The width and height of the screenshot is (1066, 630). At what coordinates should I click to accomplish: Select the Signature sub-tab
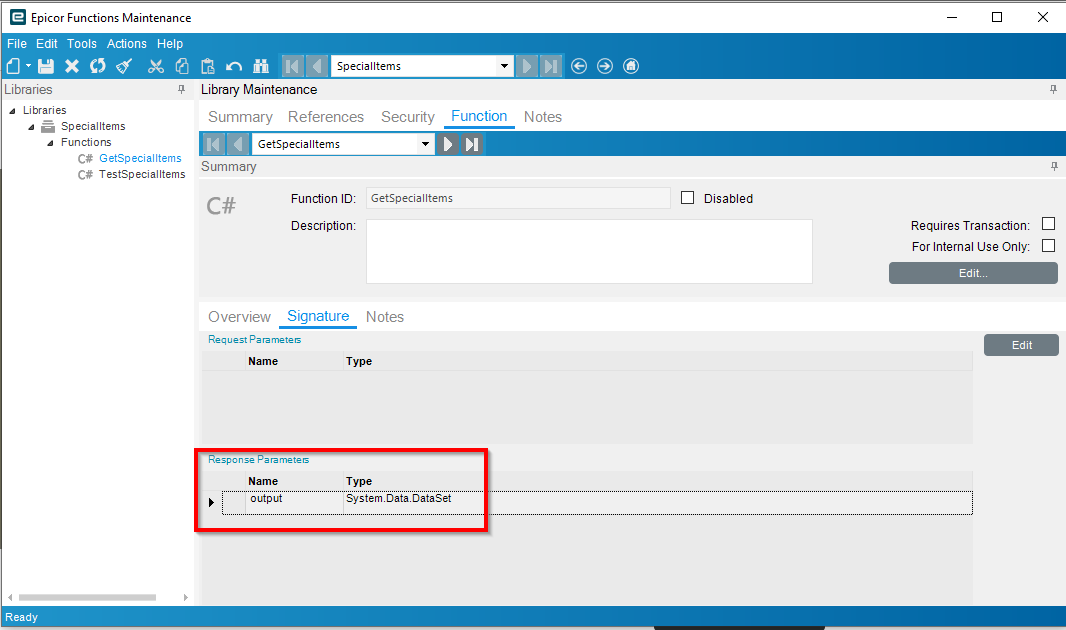tap(318, 316)
